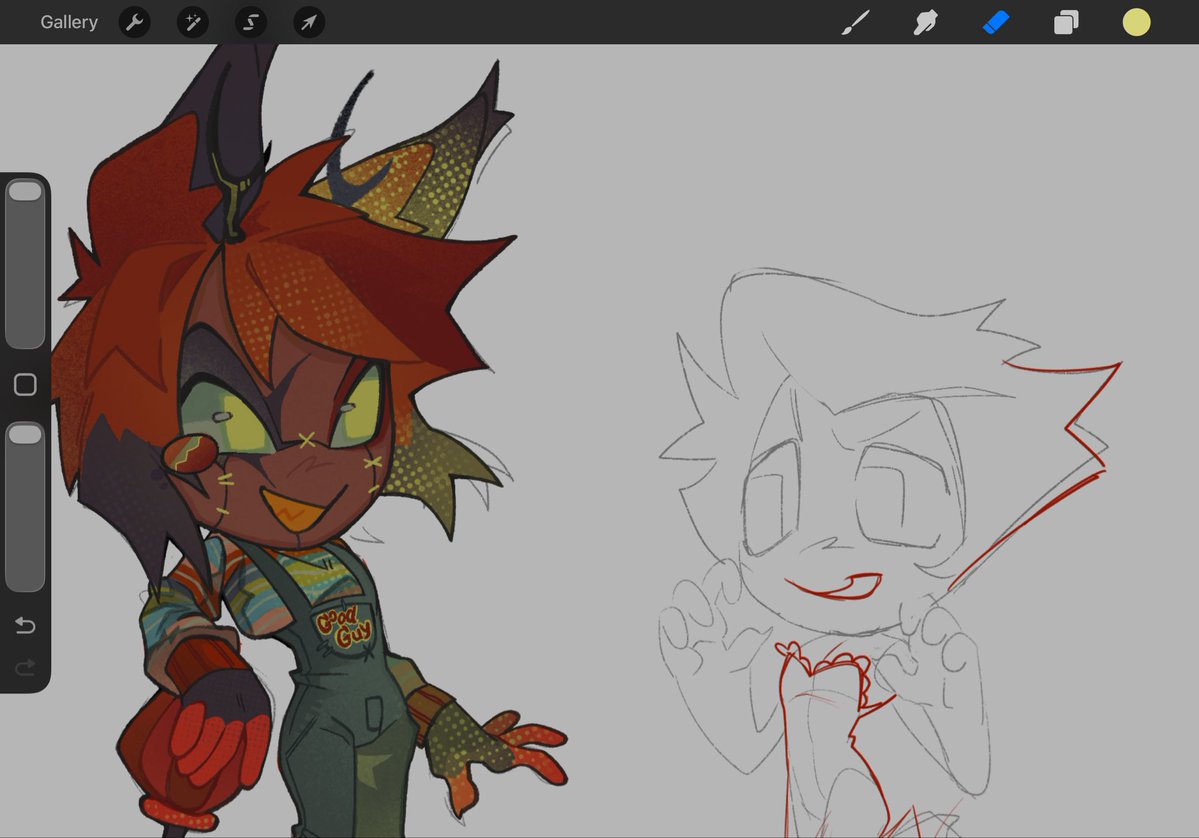Open the Adjustments magic wand menu
Image resolution: width=1199 pixels, height=838 pixels.
point(193,22)
